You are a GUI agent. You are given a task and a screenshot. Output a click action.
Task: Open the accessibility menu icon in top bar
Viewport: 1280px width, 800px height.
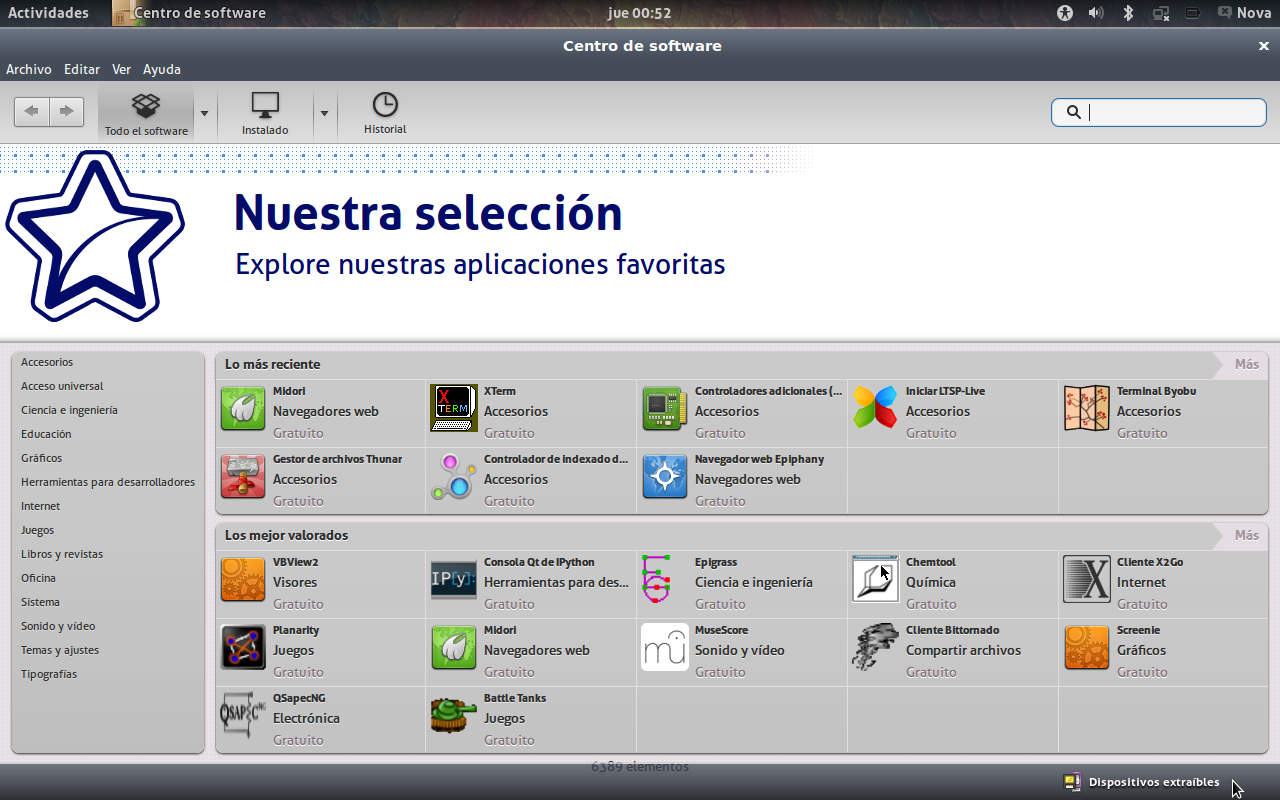tap(1065, 13)
